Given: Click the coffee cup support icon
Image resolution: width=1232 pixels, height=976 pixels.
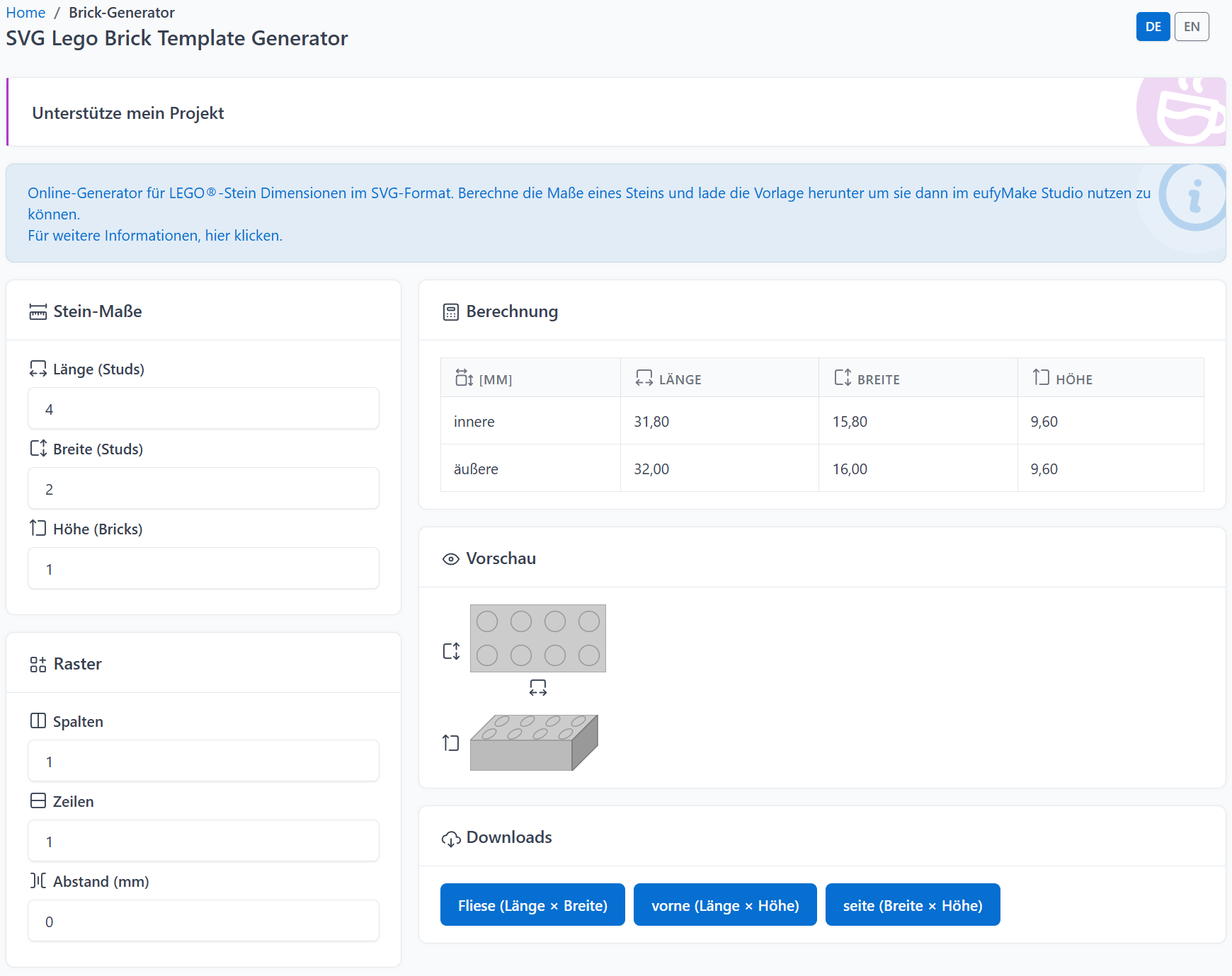Looking at the screenshot, I should (1190, 112).
